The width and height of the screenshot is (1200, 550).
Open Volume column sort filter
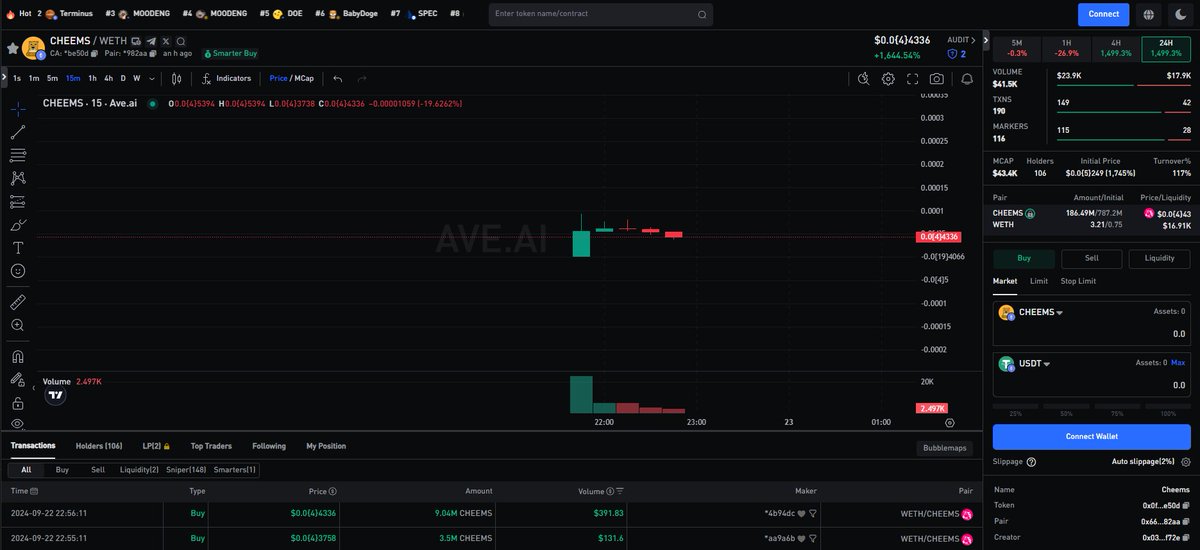click(x=621, y=491)
